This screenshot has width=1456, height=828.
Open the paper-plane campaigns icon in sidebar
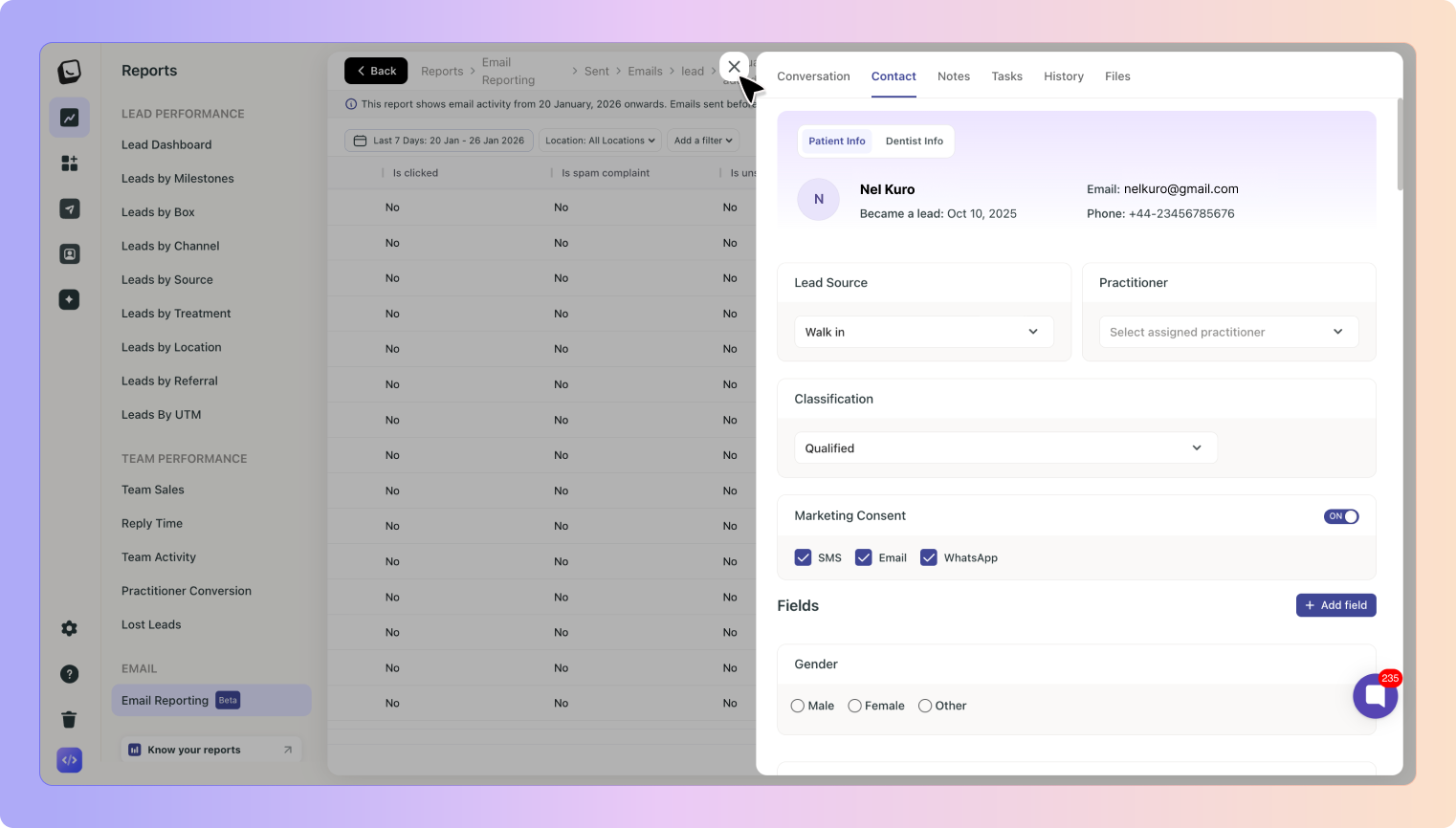coord(70,208)
